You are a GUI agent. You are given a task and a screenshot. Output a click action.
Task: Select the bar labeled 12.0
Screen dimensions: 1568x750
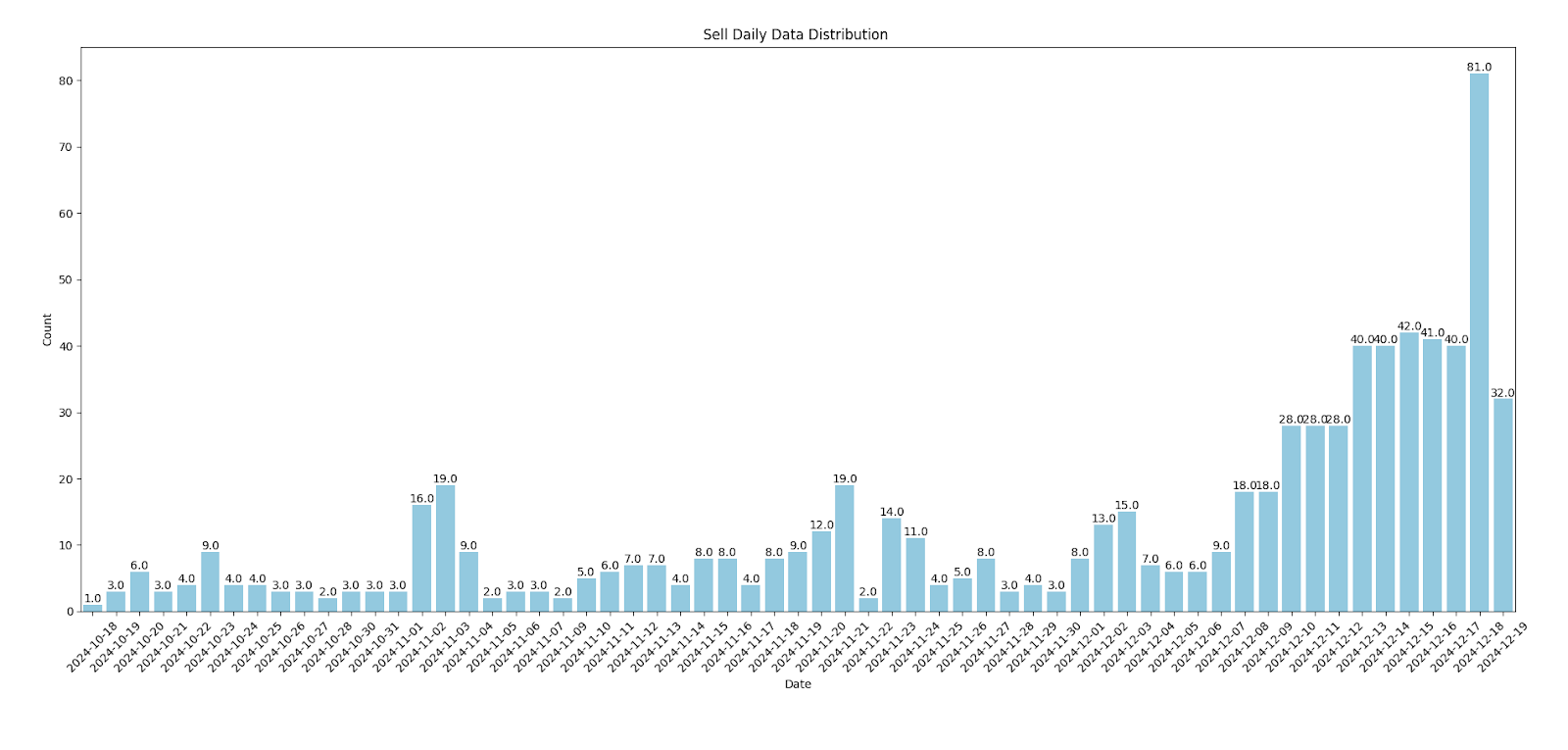[x=821, y=572]
